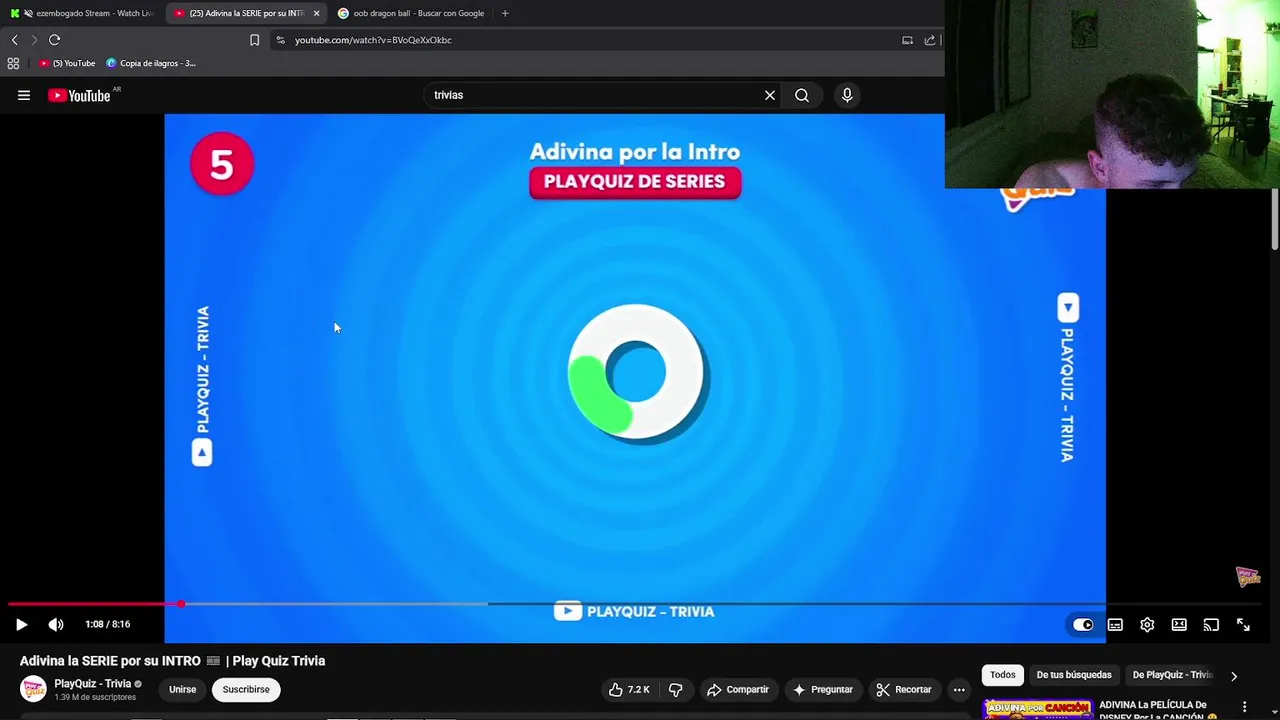This screenshot has width=1280, height=720.
Task: Clip the video with Recortar
Action: coord(904,689)
